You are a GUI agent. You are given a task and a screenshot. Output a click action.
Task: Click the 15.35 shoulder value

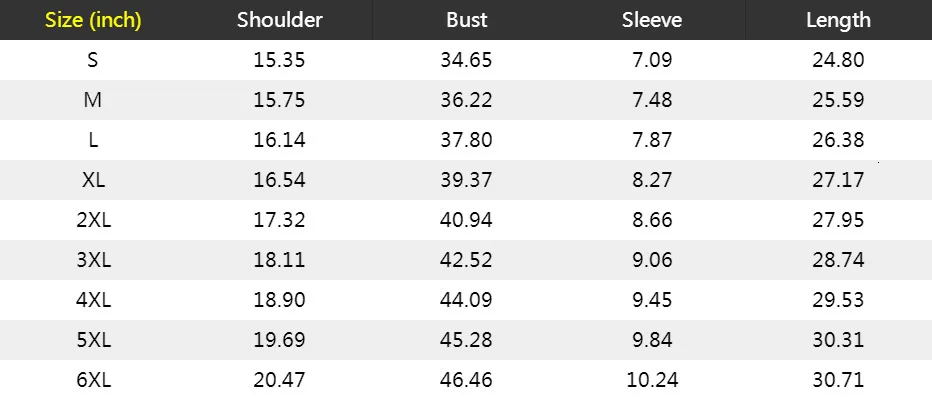point(279,60)
